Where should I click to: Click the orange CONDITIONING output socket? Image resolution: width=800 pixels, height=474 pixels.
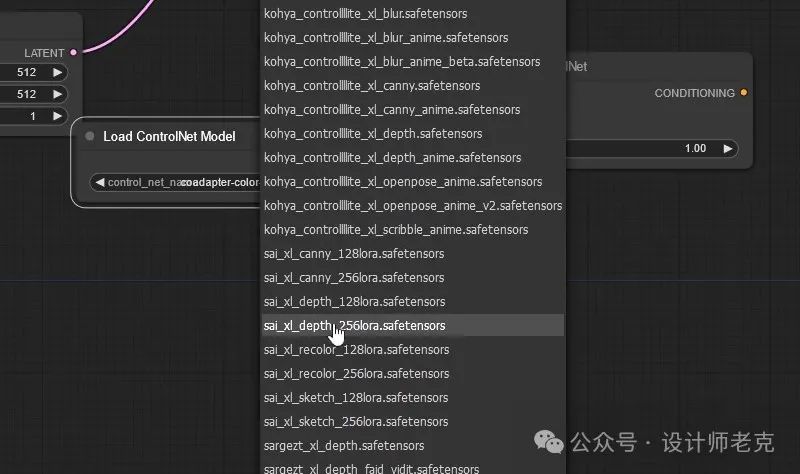pos(744,92)
